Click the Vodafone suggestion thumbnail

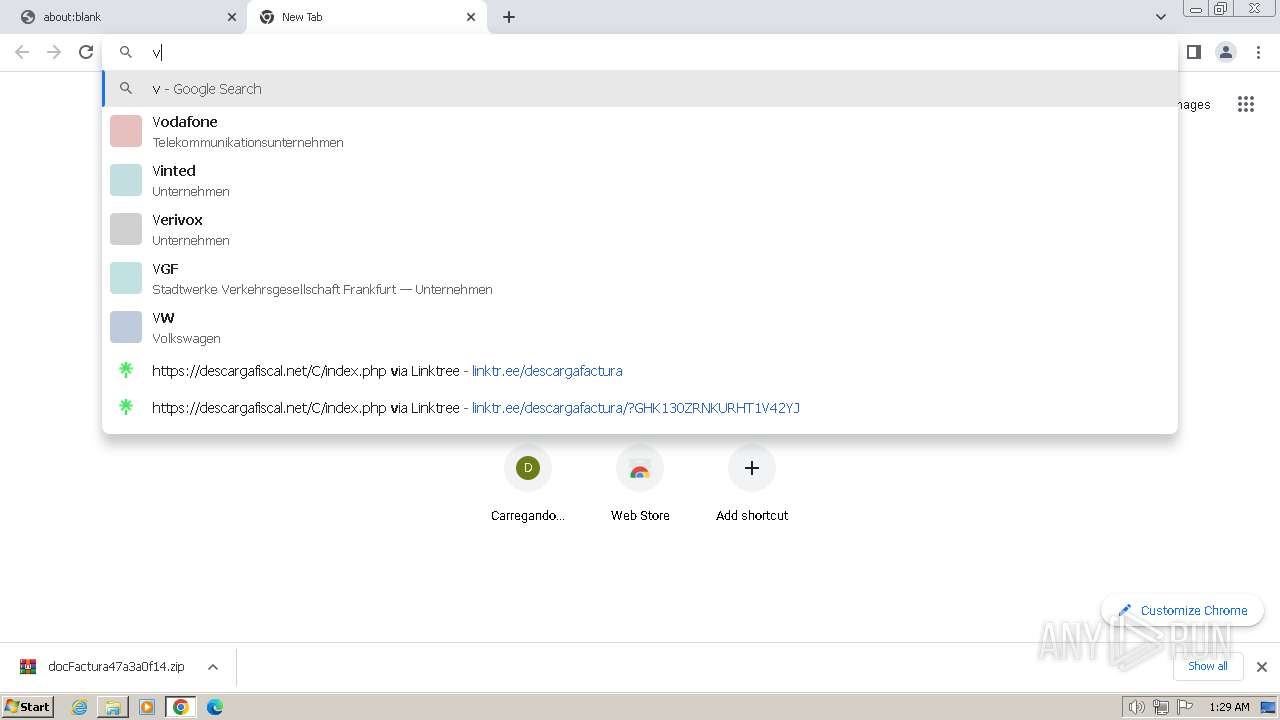(126, 131)
